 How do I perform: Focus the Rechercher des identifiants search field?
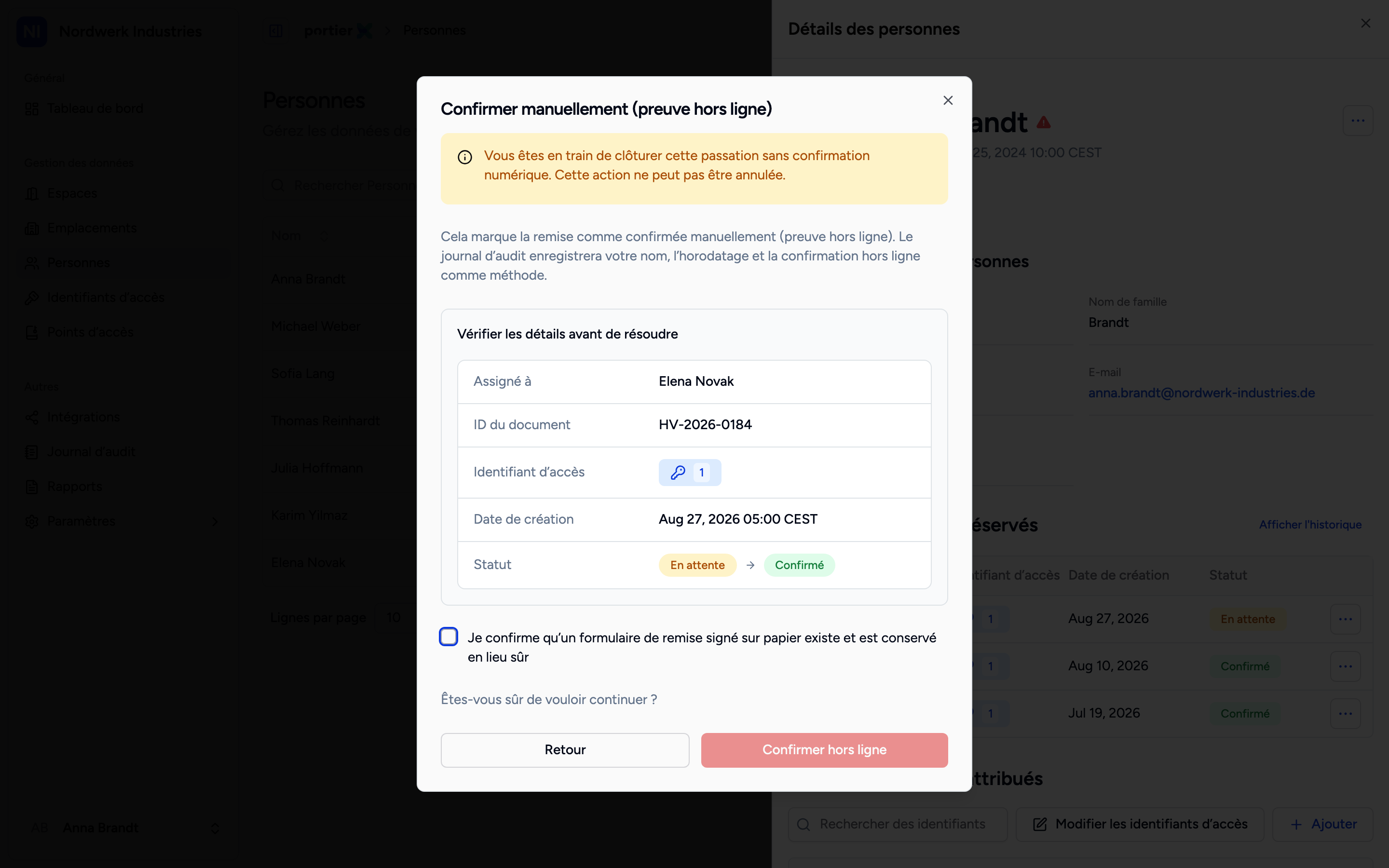pos(897,825)
